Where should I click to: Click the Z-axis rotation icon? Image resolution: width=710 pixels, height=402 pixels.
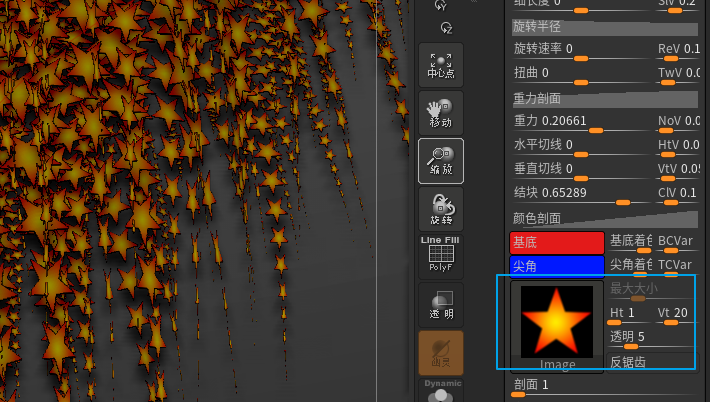pyautogui.click(x=446, y=29)
